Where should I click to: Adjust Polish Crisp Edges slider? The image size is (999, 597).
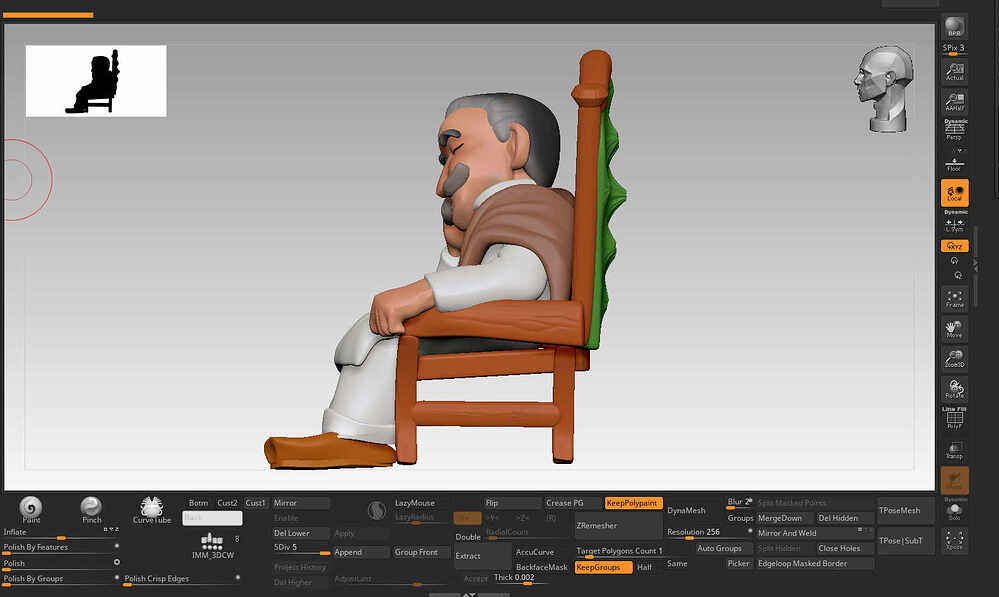(x=182, y=580)
